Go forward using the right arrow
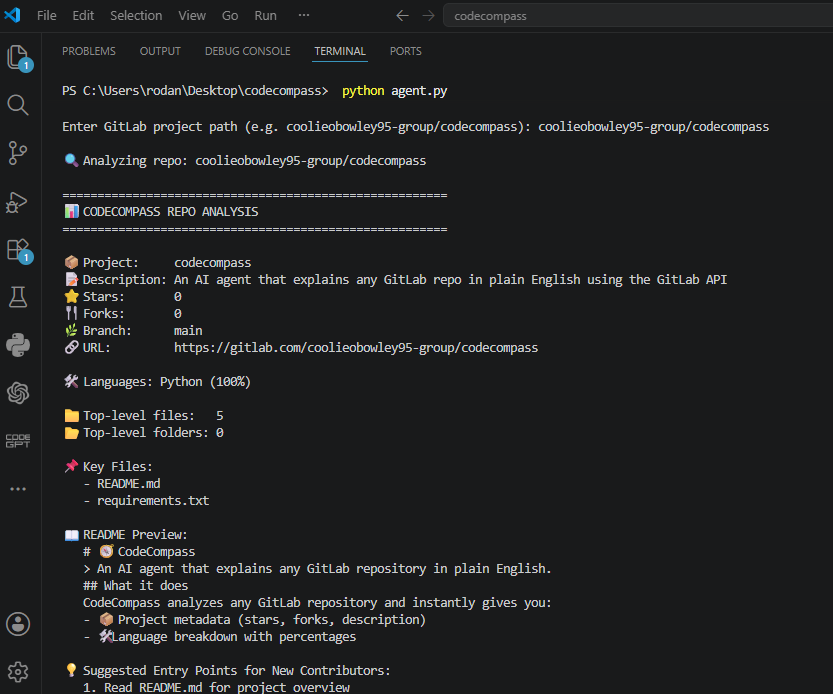833x694 pixels. 428,16
